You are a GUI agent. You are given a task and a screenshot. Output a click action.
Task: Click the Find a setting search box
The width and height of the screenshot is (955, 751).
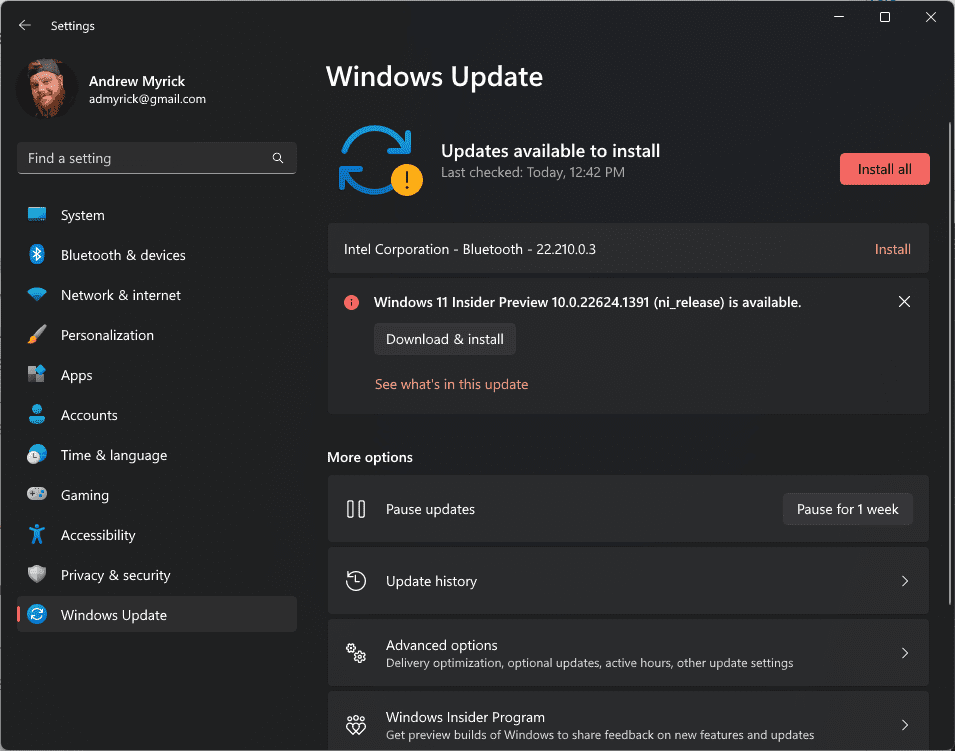[x=157, y=158]
